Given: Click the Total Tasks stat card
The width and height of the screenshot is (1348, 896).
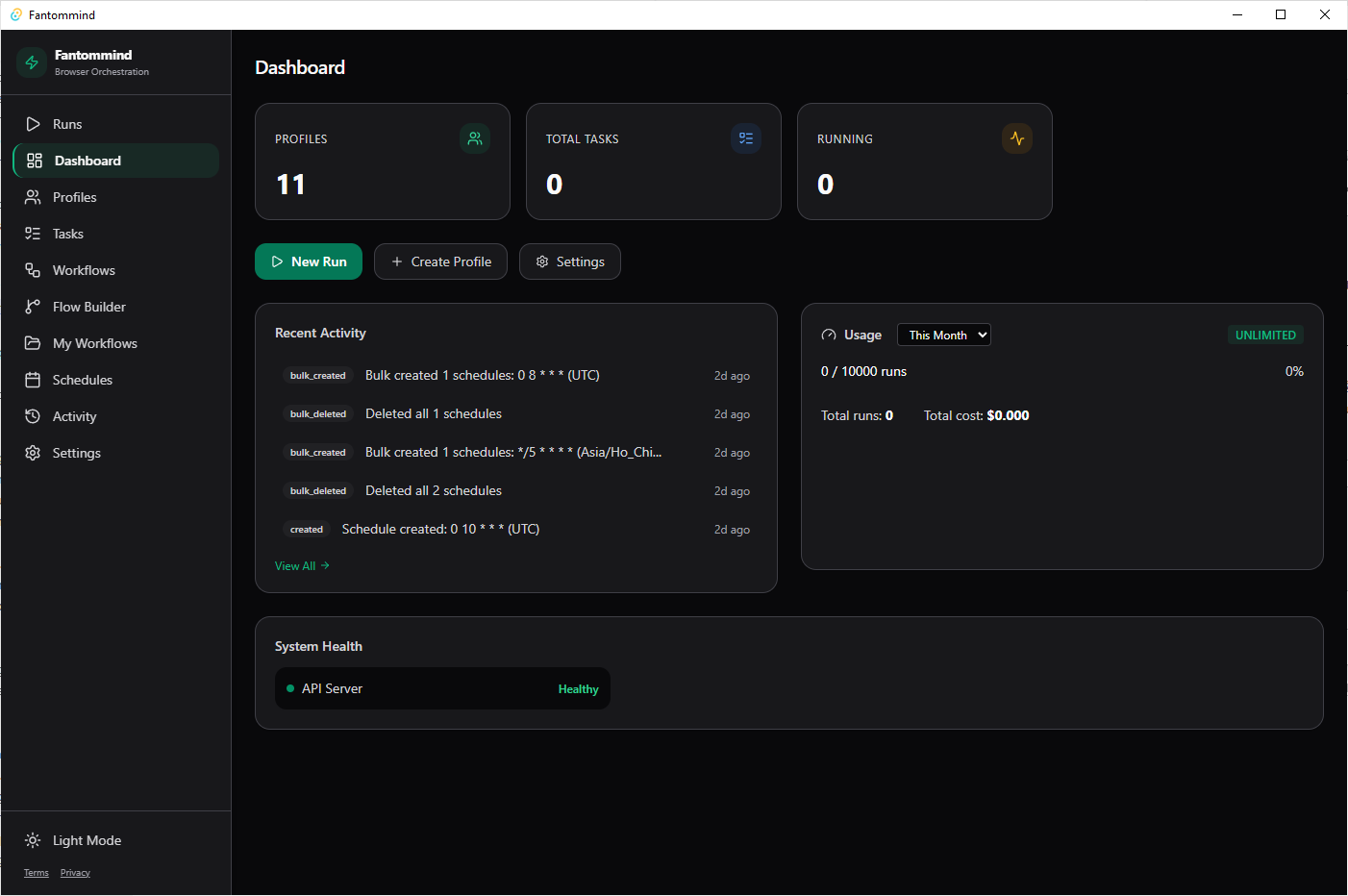Looking at the screenshot, I should pyautogui.click(x=654, y=162).
